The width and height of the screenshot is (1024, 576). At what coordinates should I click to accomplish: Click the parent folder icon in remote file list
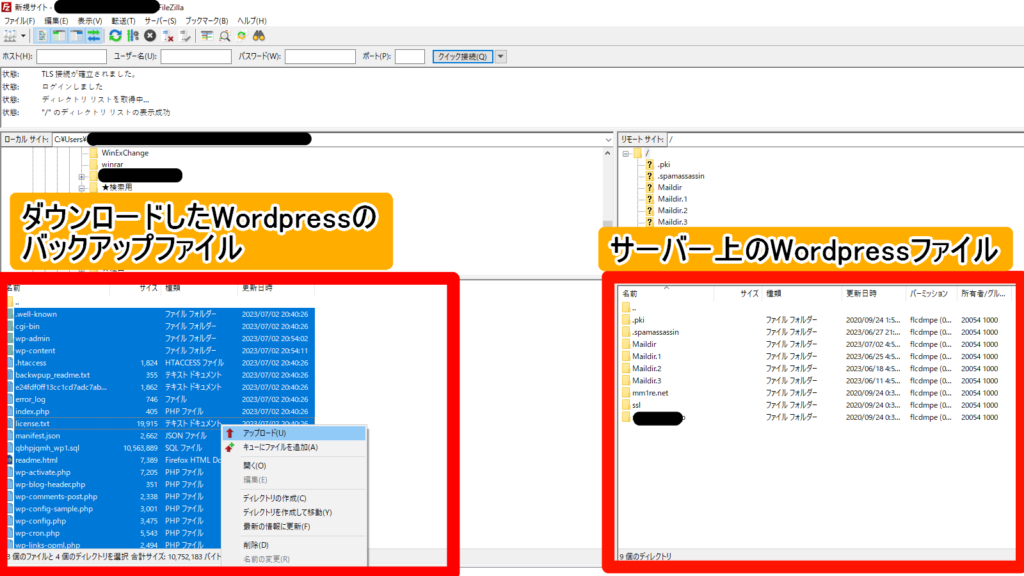pyautogui.click(x=626, y=308)
